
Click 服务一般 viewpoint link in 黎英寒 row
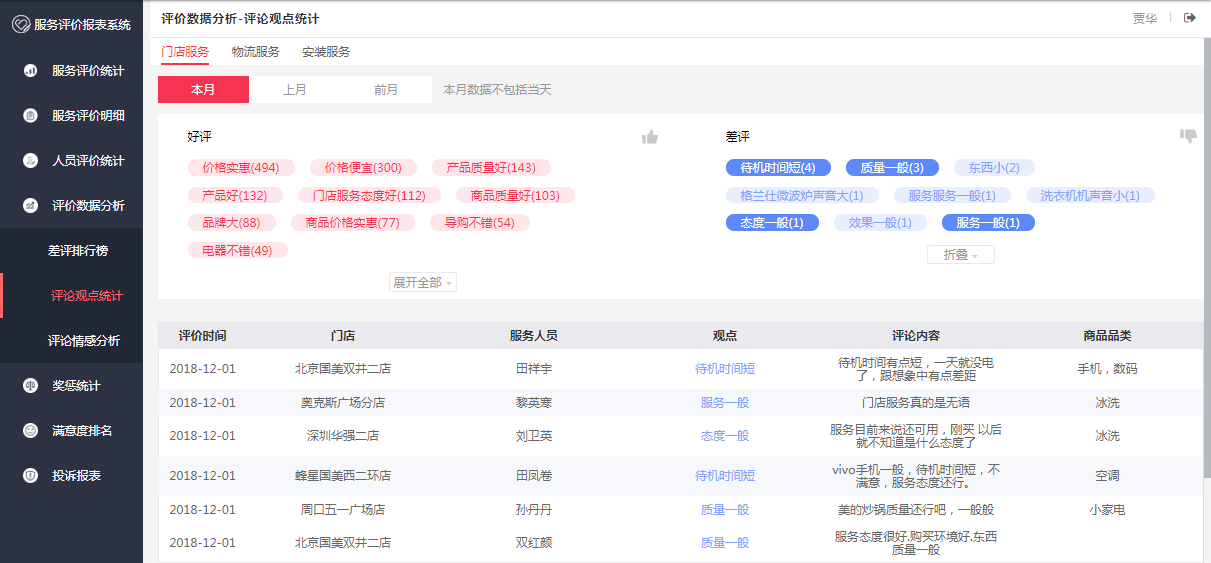[x=725, y=403]
